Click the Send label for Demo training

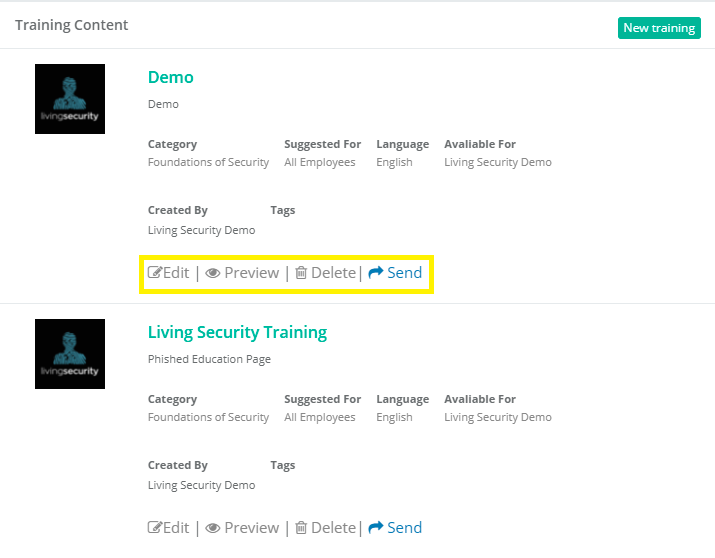pos(404,273)
